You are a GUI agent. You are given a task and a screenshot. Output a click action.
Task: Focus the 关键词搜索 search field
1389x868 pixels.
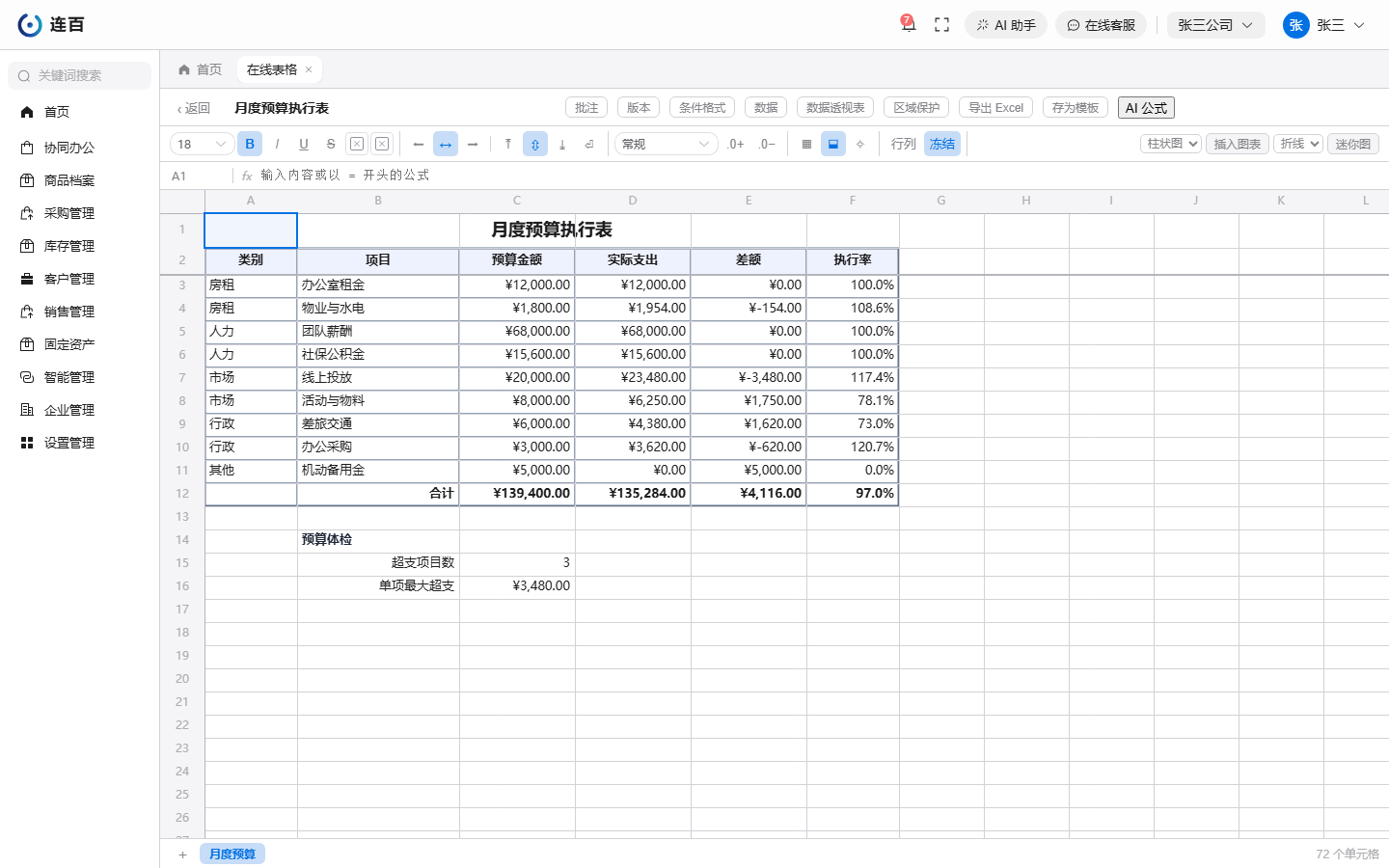pyautogui.click(x=80, y=75)
